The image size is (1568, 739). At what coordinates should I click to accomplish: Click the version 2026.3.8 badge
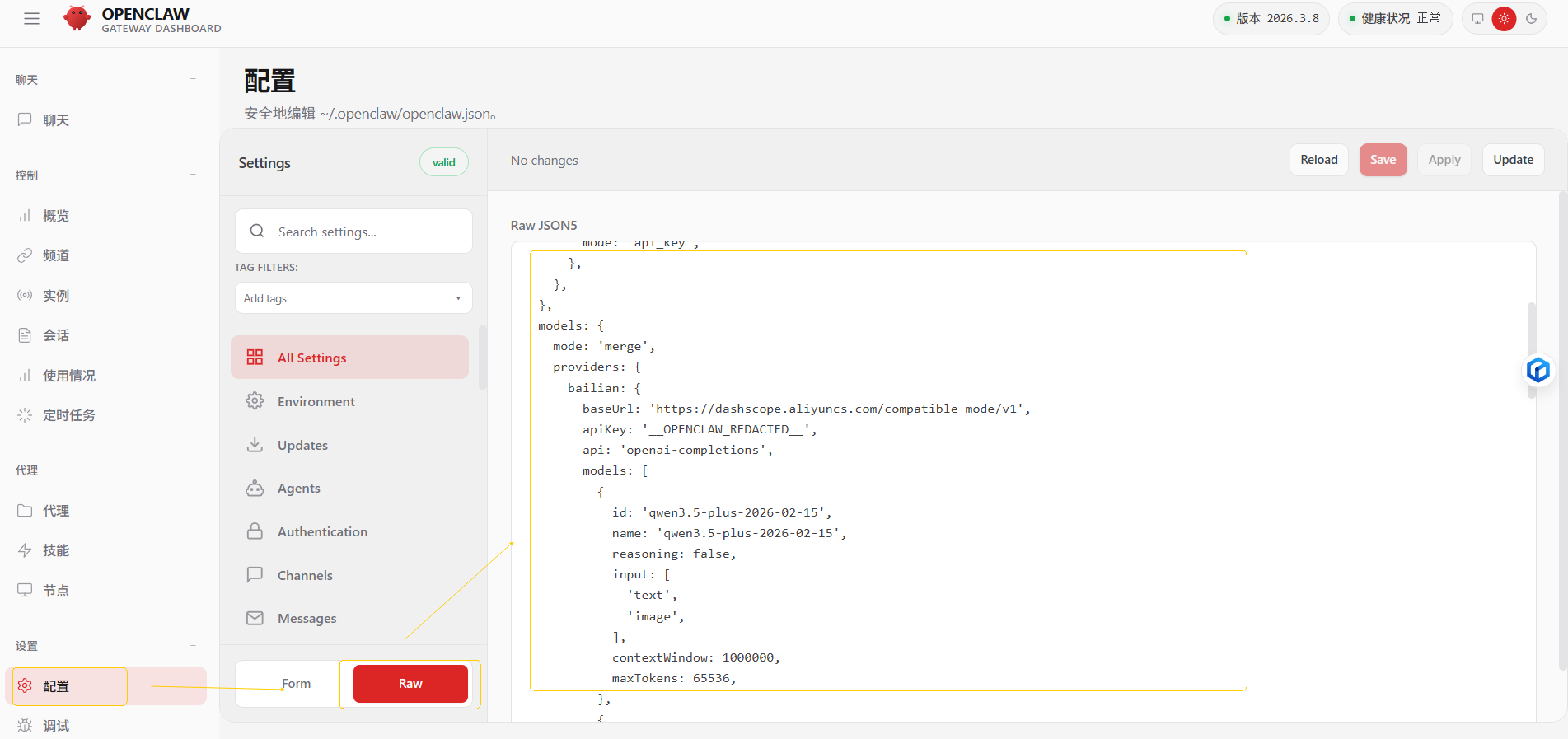[x=1271, y=18]
